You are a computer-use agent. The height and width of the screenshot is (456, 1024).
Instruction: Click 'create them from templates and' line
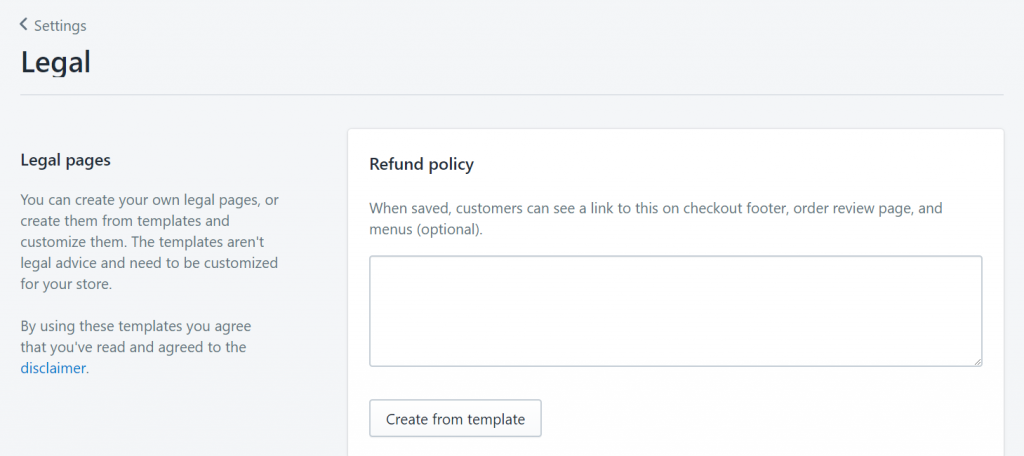(125, 221)
